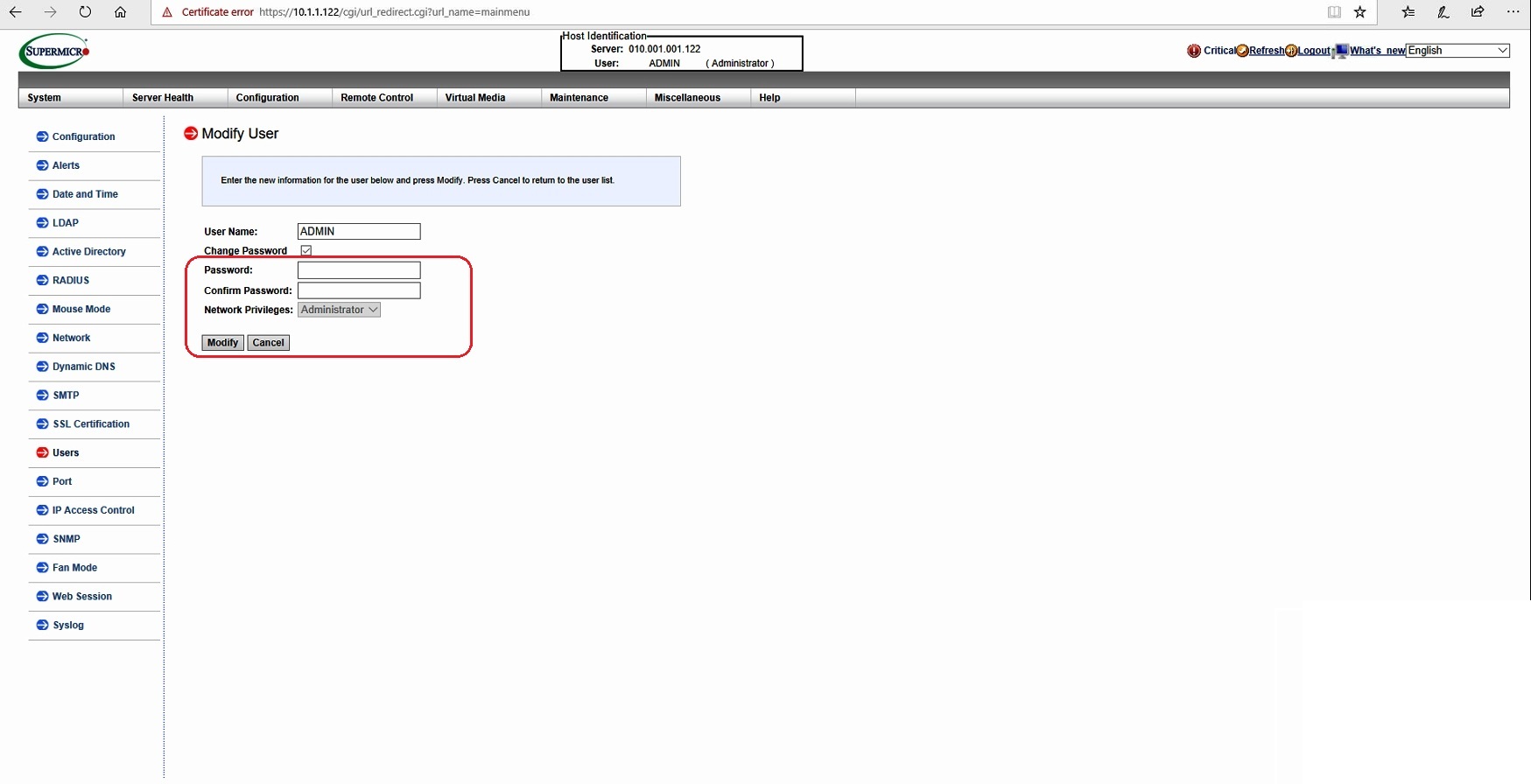
Task: Click the Refresh link
Action: (x=1267, y=51)
